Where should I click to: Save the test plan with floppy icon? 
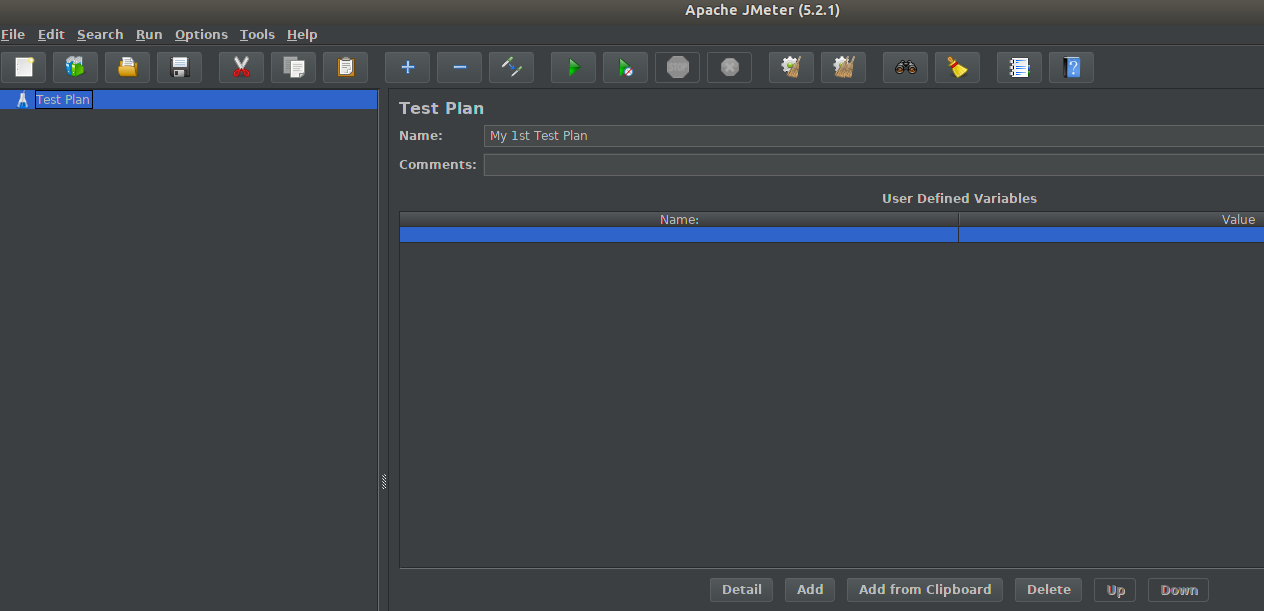tap(180, 68)
